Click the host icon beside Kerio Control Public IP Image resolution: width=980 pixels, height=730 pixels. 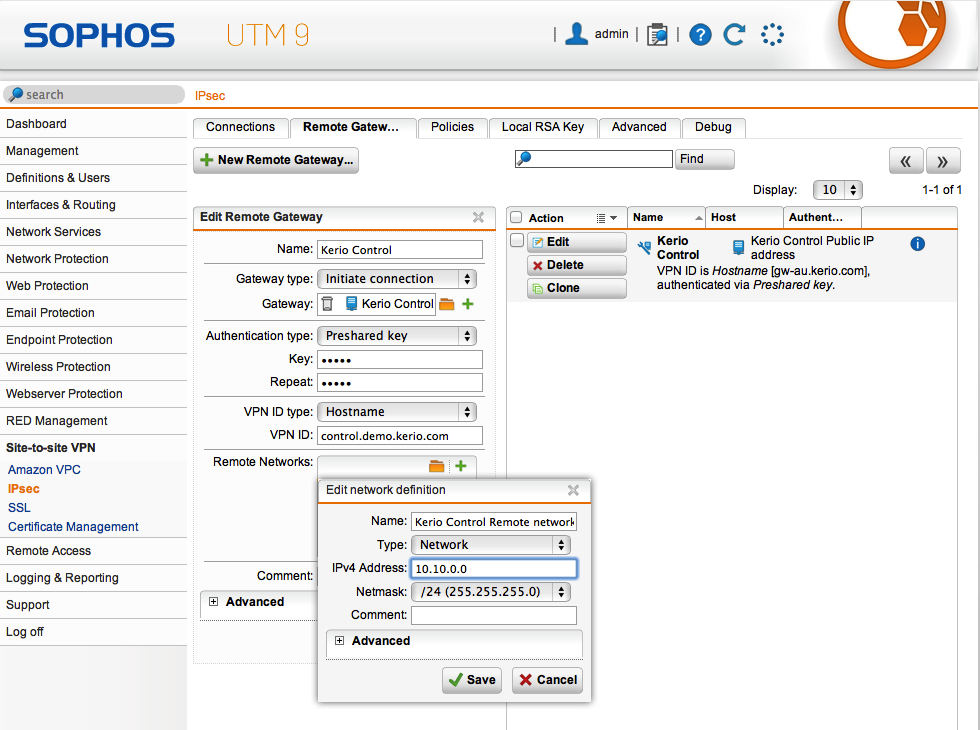(738, 248)
